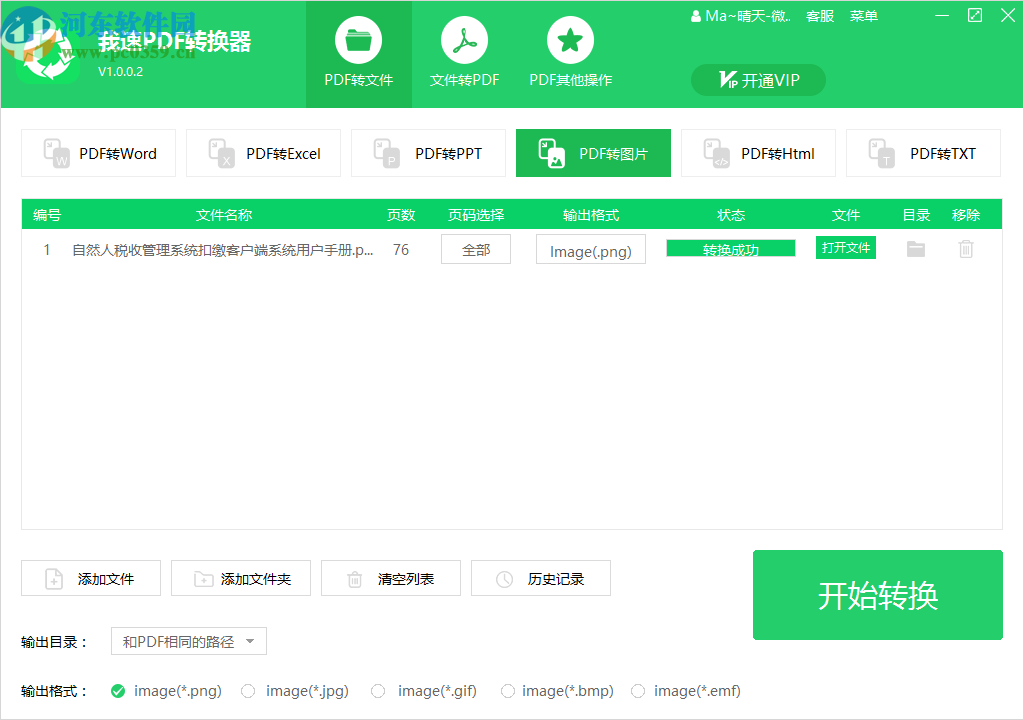The height and width of the screenshot is (720, 1024).
Task: Start conversion with 开始转换 button
Action: click(x=877, y=595)
